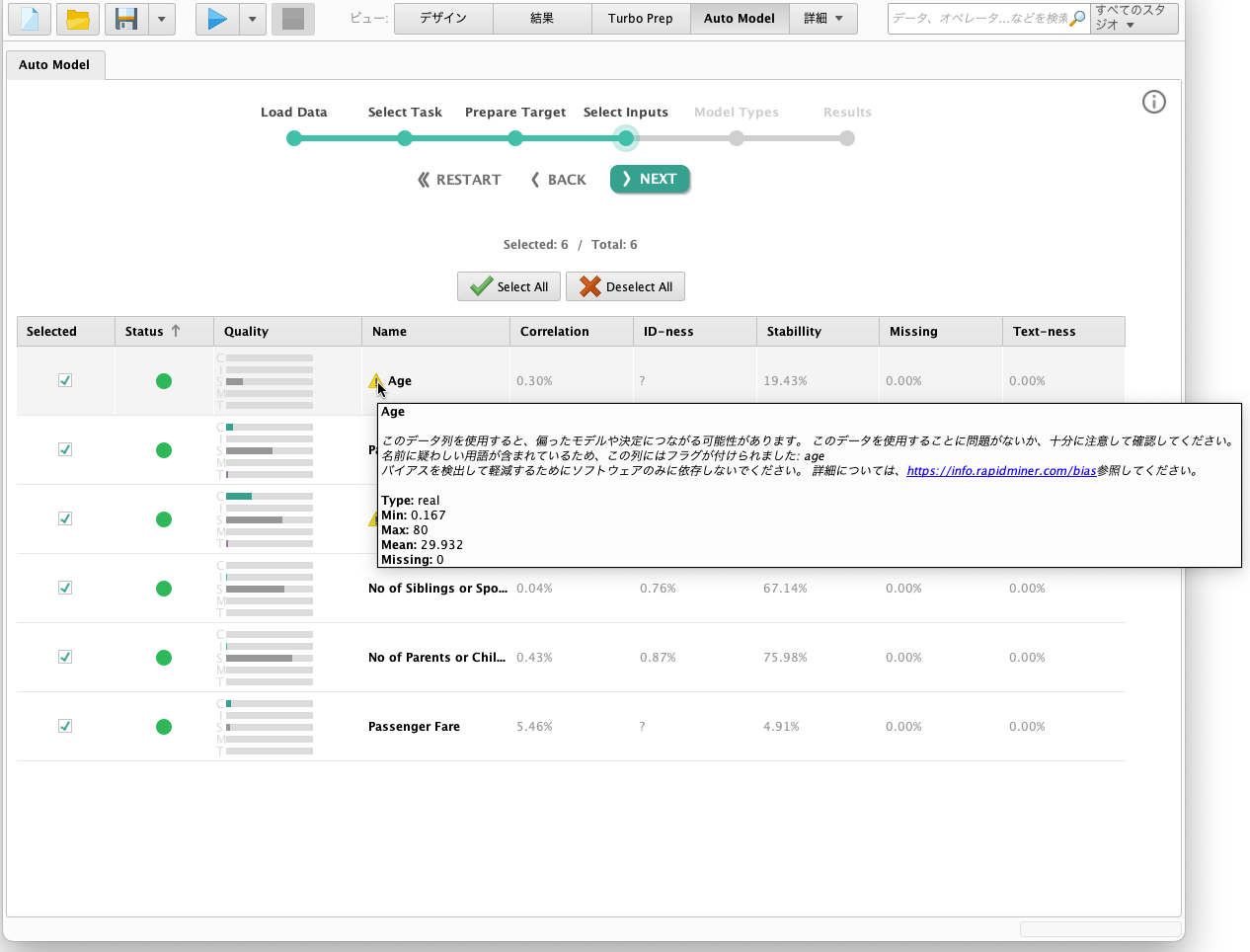Sort by Name column header
The height and width of the screenshot is (952, 1250).
coord(435,332)
